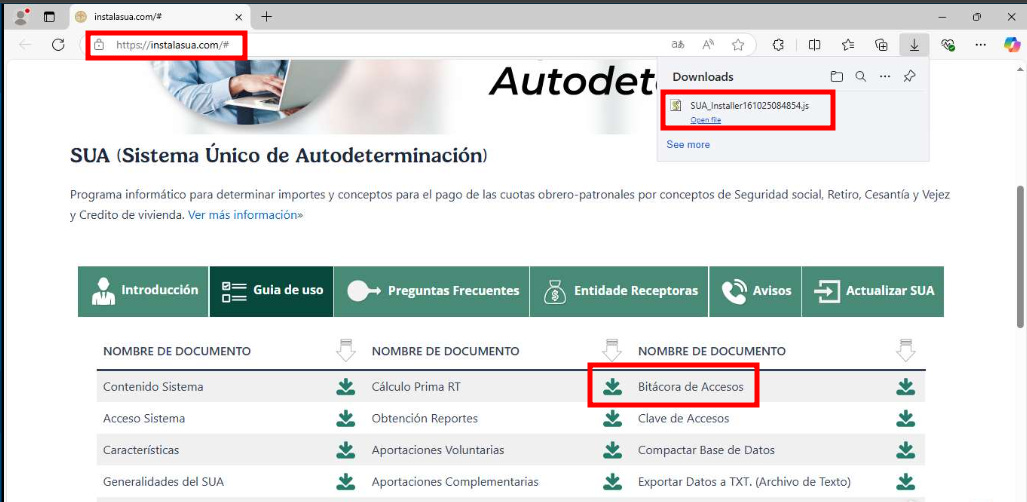
Task: Open the Introducción tab
Action: [143, 291]
